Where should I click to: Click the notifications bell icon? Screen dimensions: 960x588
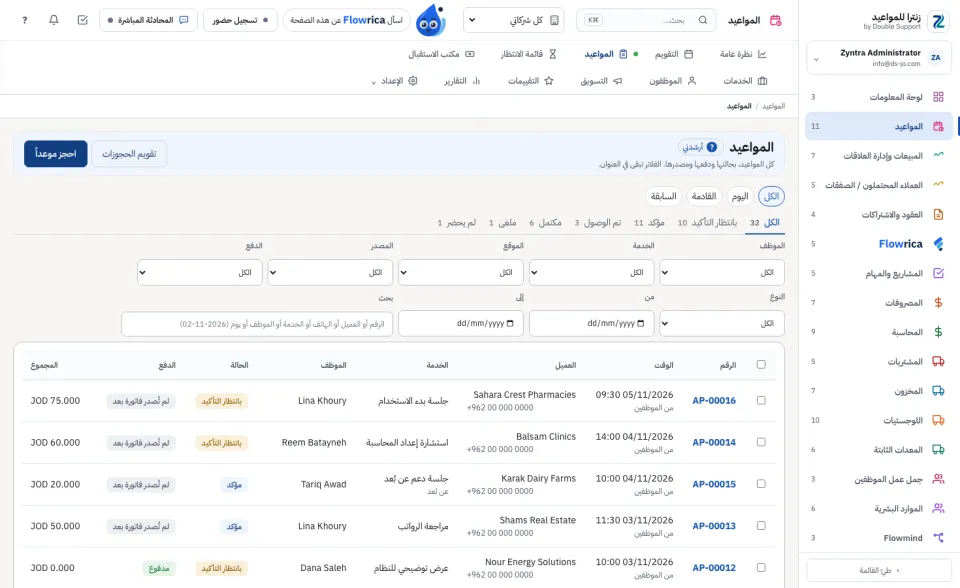(x=54, y=20)
